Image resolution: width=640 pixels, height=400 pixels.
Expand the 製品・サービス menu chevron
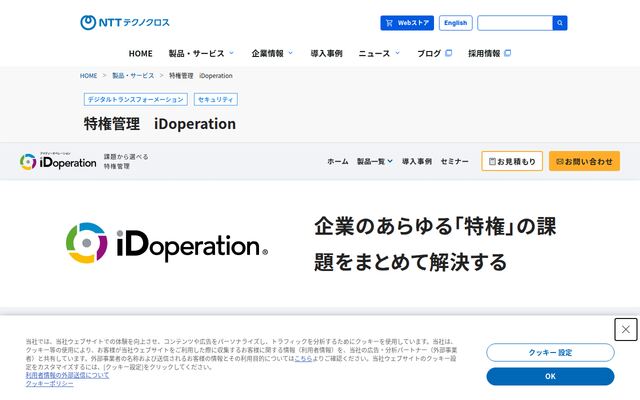click(231, 53)
